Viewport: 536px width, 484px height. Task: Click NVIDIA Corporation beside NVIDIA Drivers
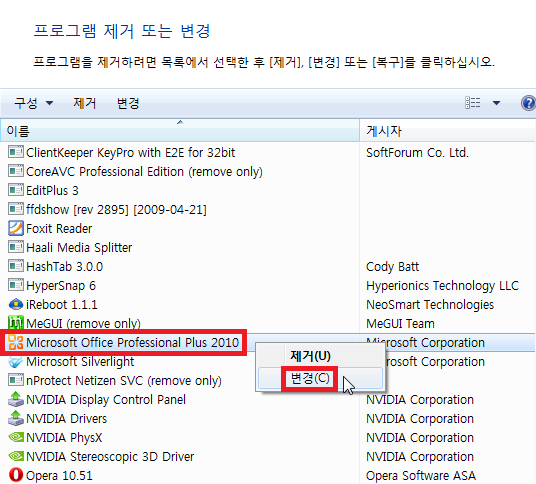pyautogui.click(x=420, y=418)
